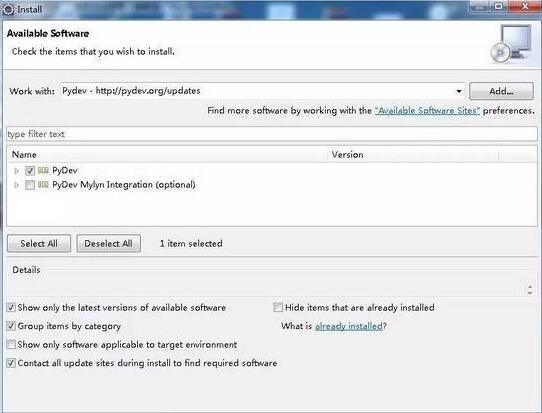Toggle Contact all update sites during install
Screen dimensions: 542x413
[11, 363]
